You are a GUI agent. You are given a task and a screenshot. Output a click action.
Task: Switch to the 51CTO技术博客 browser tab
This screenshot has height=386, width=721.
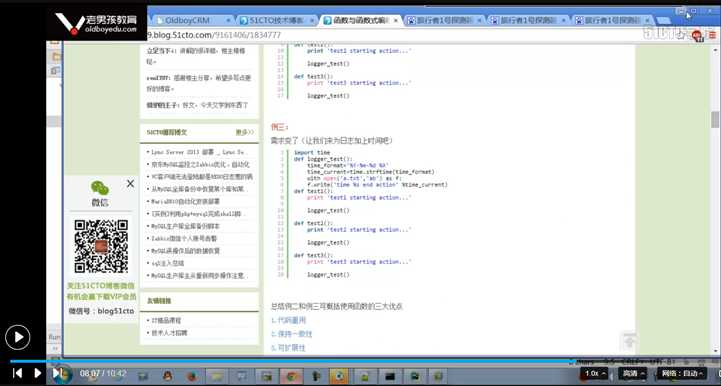click(277, 20)
